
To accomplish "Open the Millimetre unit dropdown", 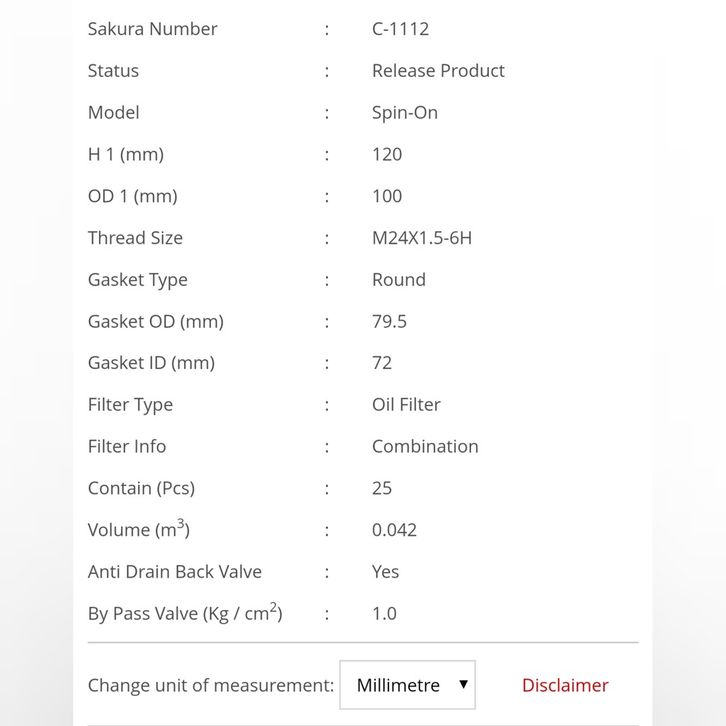I will (x=407, y=685).
